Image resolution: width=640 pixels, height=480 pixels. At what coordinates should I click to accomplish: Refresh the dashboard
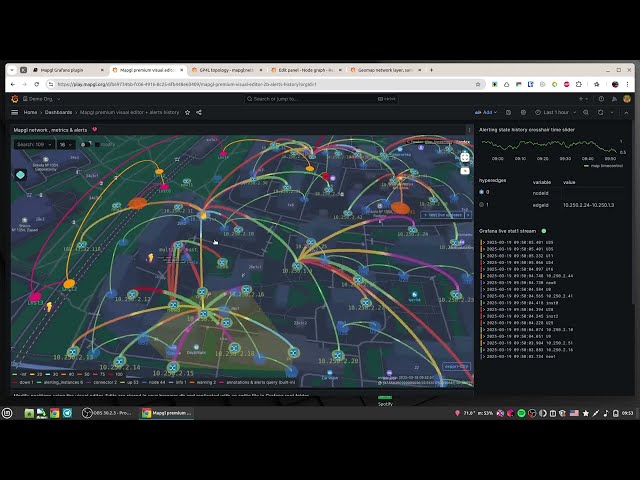[x=600, y=112]
